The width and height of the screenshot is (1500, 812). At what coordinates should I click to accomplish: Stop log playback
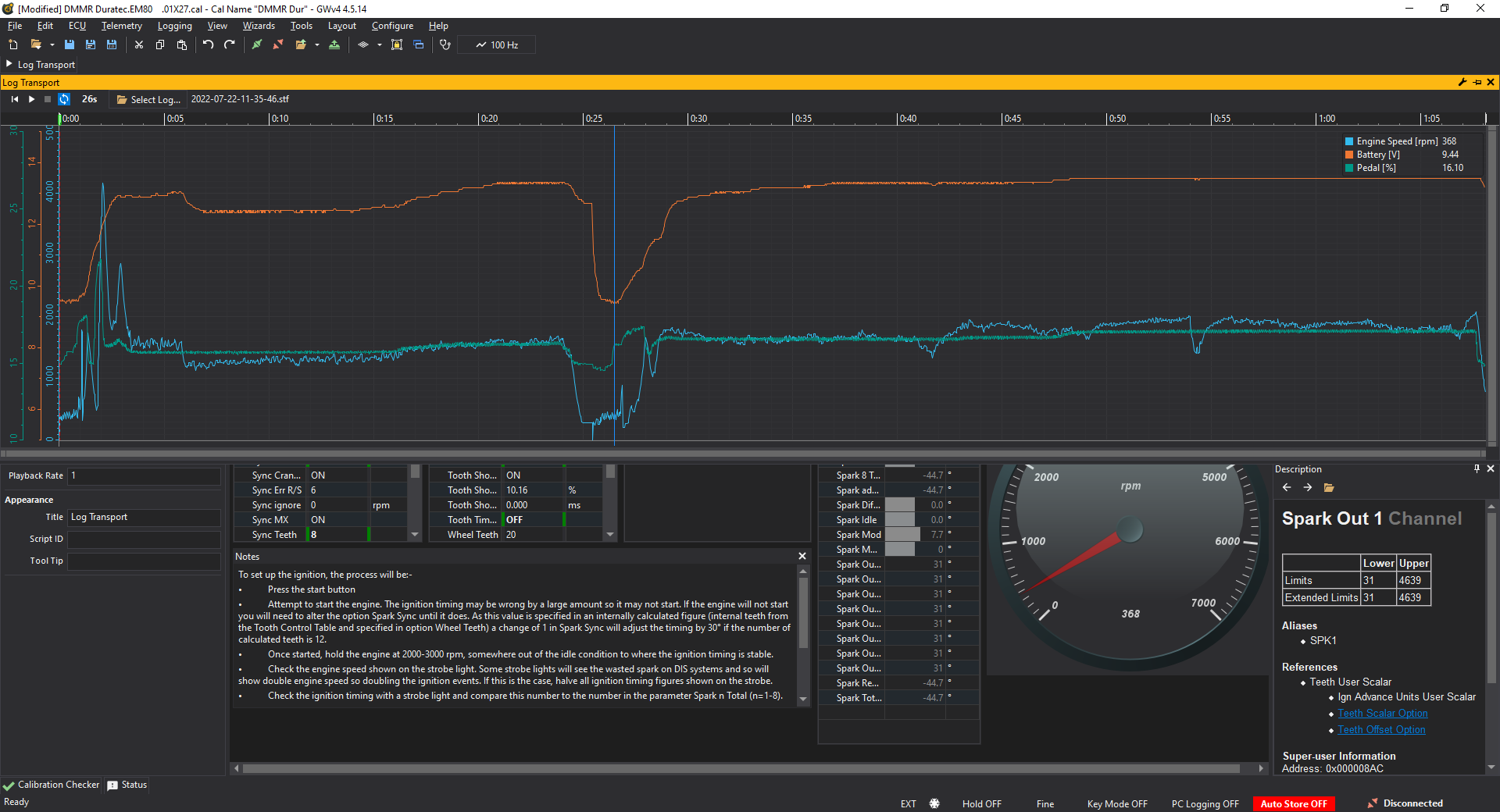(48, 99)
